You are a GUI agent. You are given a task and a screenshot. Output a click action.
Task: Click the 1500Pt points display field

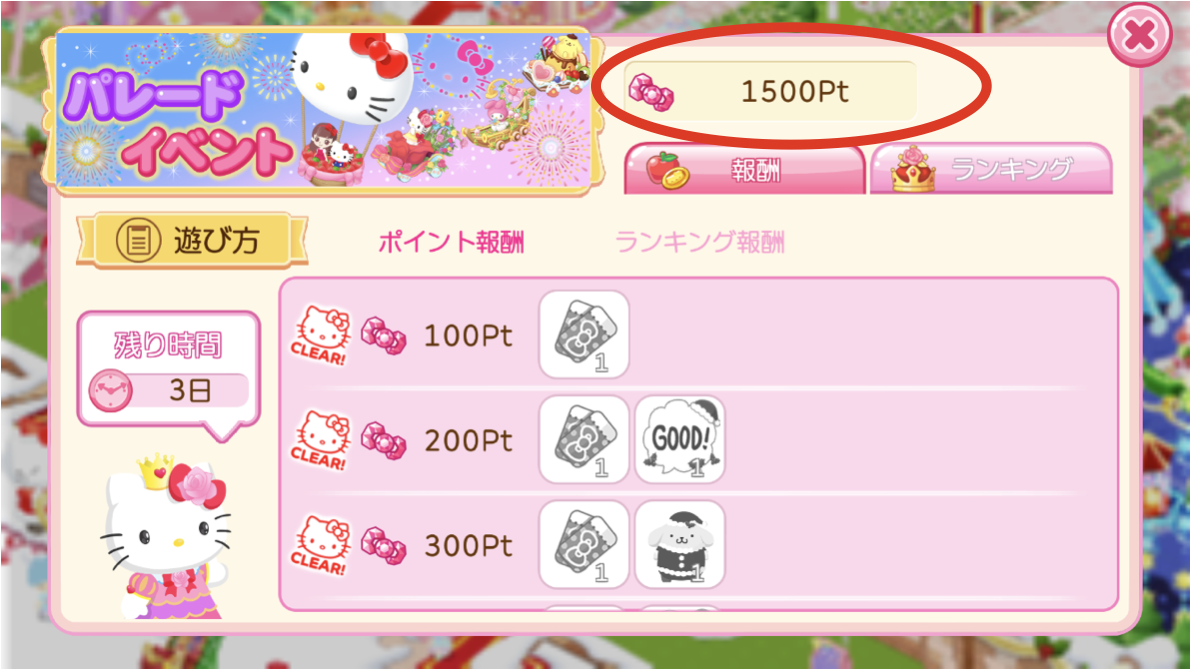click(770, 92)
